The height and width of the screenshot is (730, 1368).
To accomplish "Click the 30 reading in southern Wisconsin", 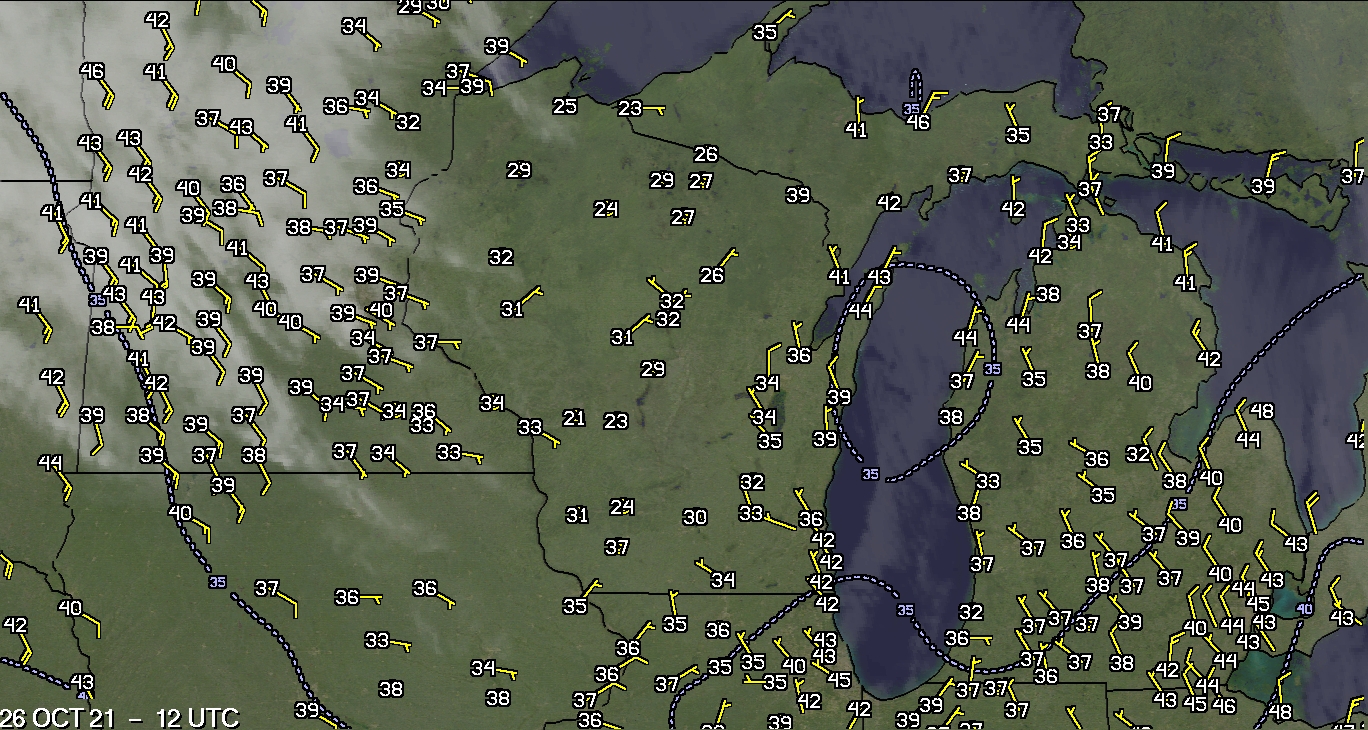I will [x=695, y=517].
